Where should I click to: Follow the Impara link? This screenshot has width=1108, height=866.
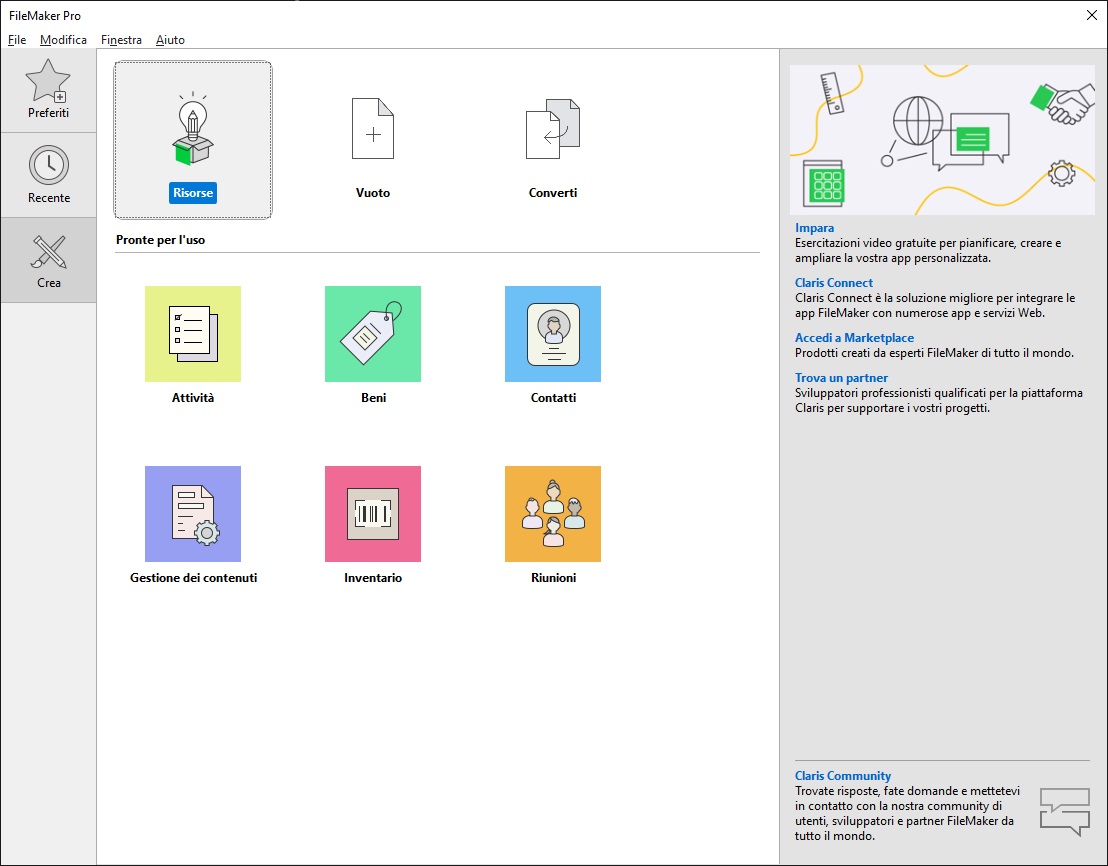point(814,227)
